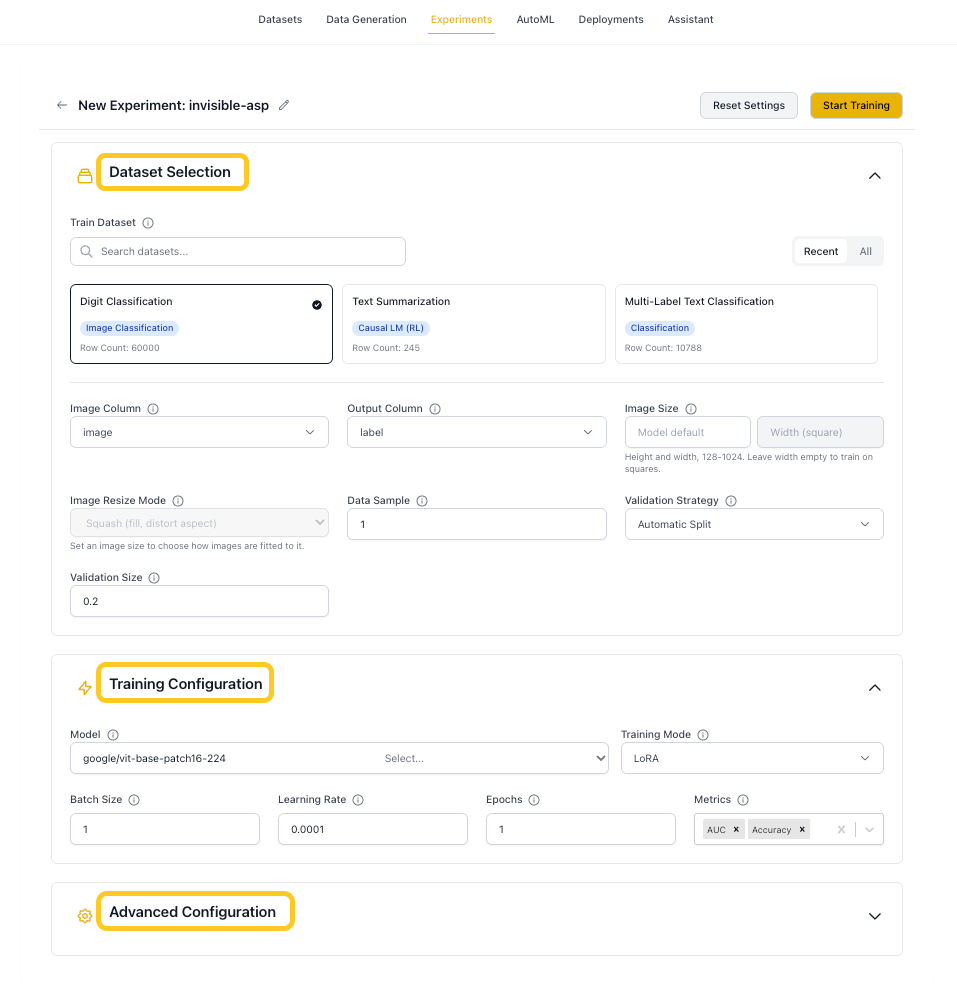The image size is (957, 984).
Task: Switch dataset filter to All
Action: point(865,252)
